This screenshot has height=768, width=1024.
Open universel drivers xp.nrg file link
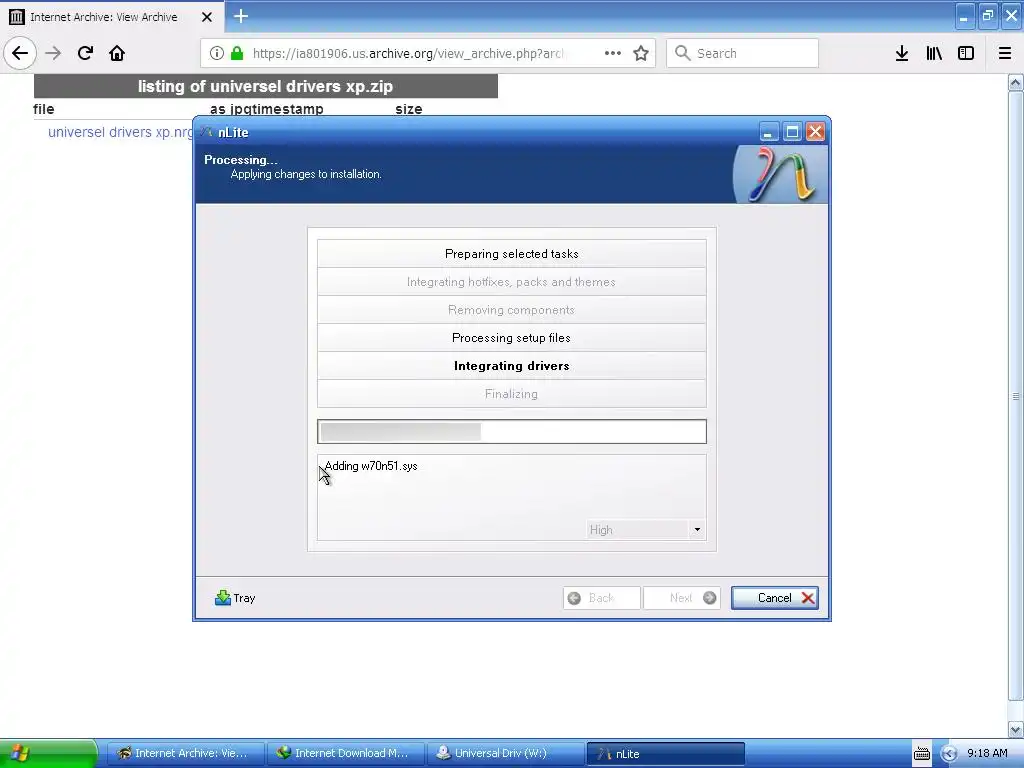coord(120,132)
